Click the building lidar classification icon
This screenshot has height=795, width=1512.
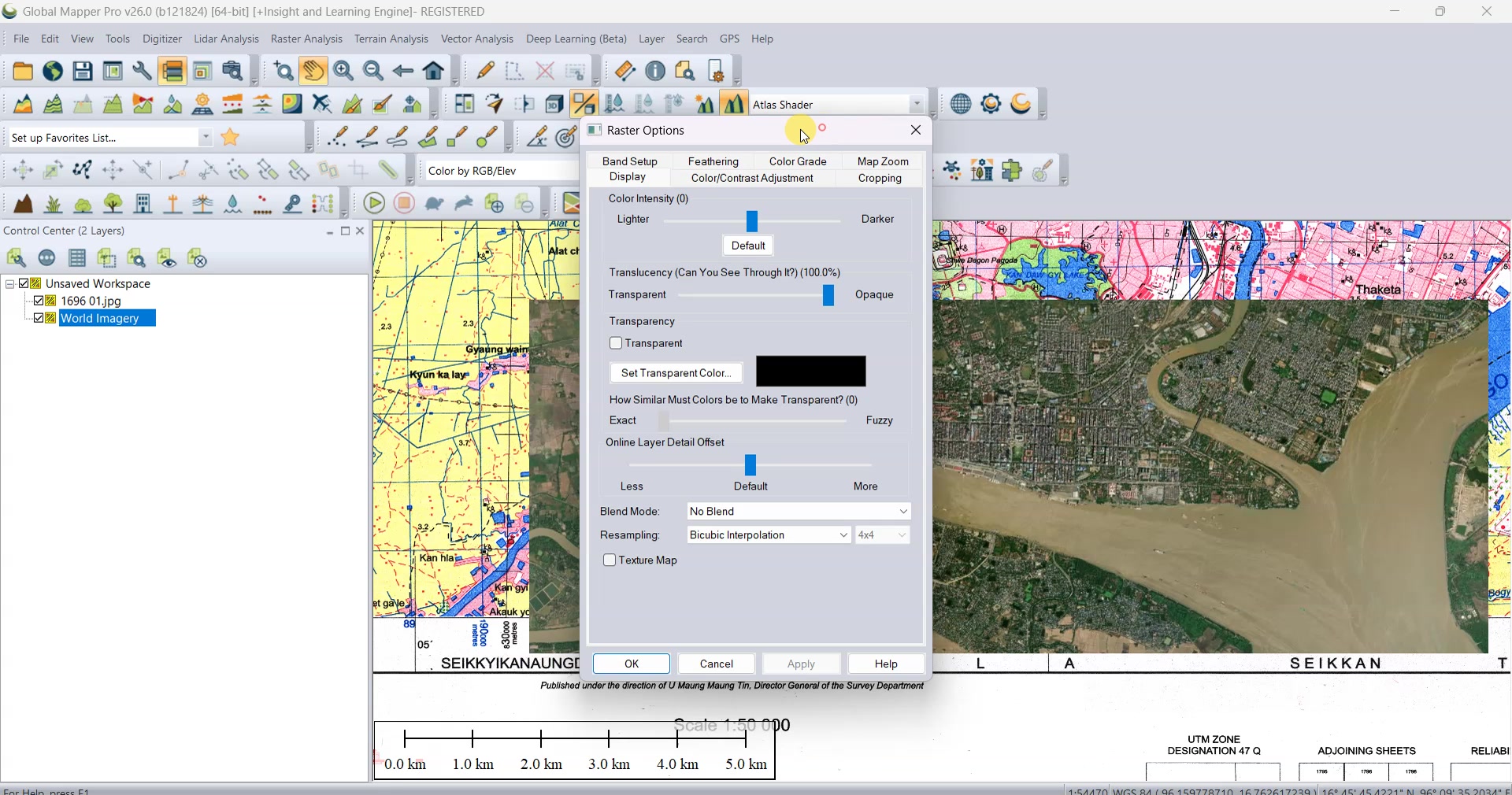(x=143, y=204)
